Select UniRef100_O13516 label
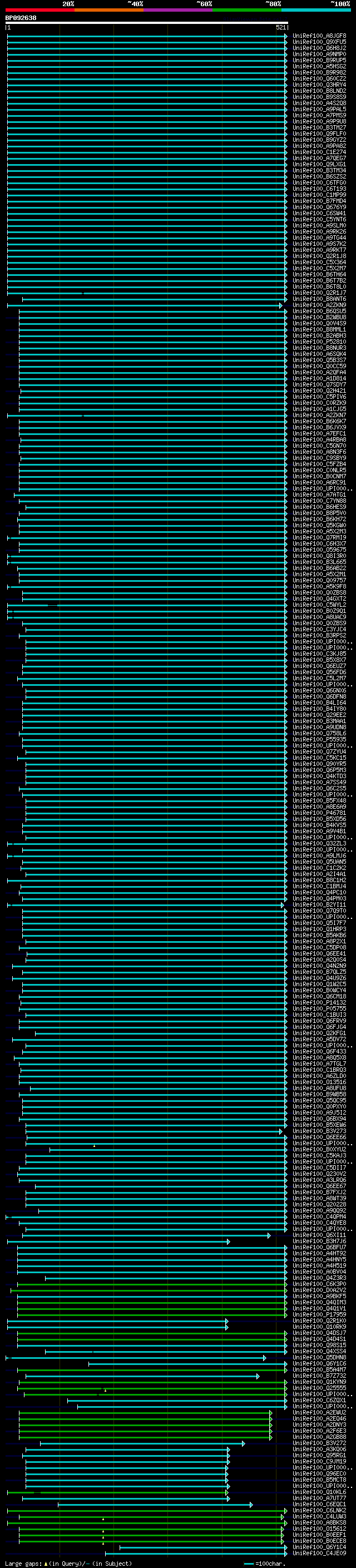The width and height of the screenshot is (356, 1568). (x=319, y=1082)
